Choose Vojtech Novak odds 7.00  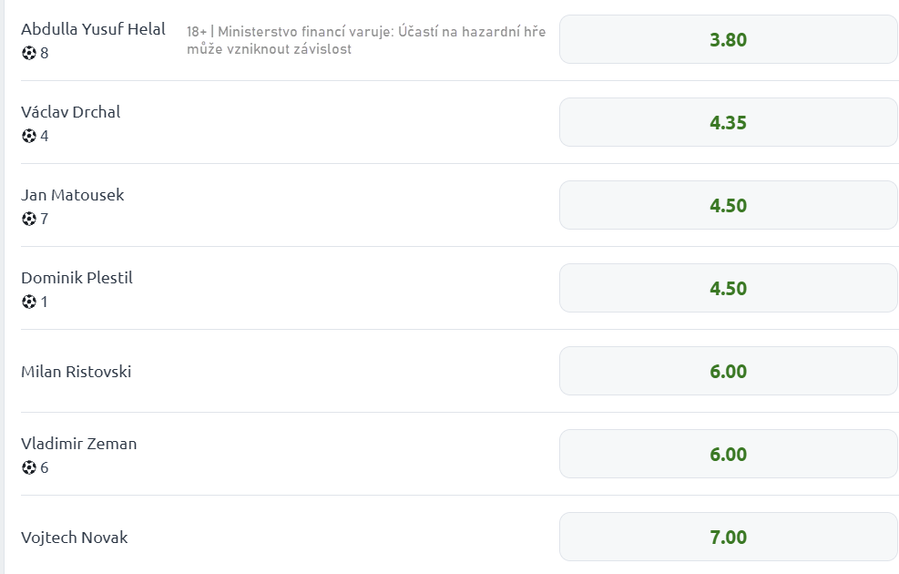coord(728,537)
